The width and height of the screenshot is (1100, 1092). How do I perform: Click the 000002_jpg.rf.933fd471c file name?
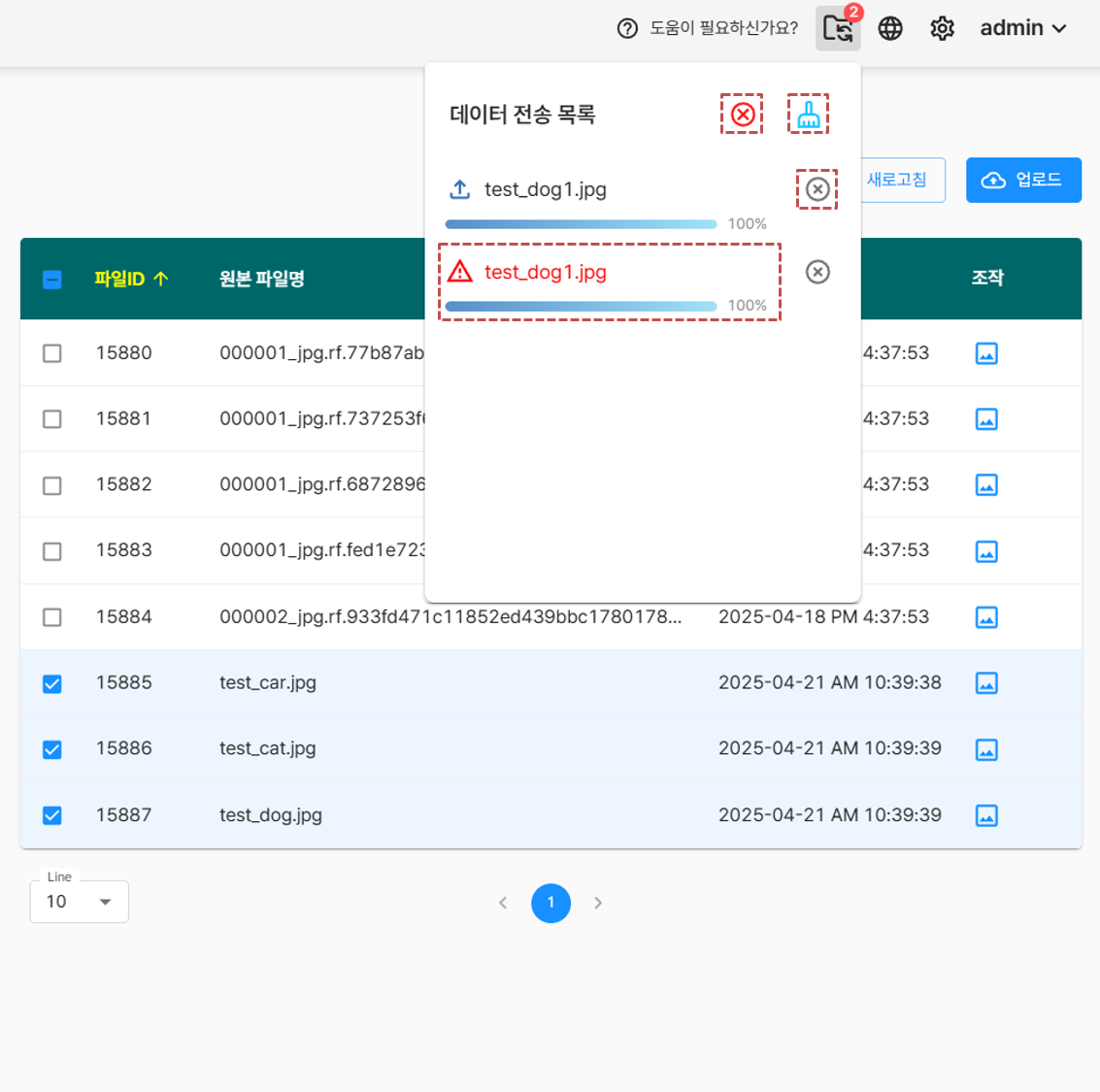click(450, 617)
